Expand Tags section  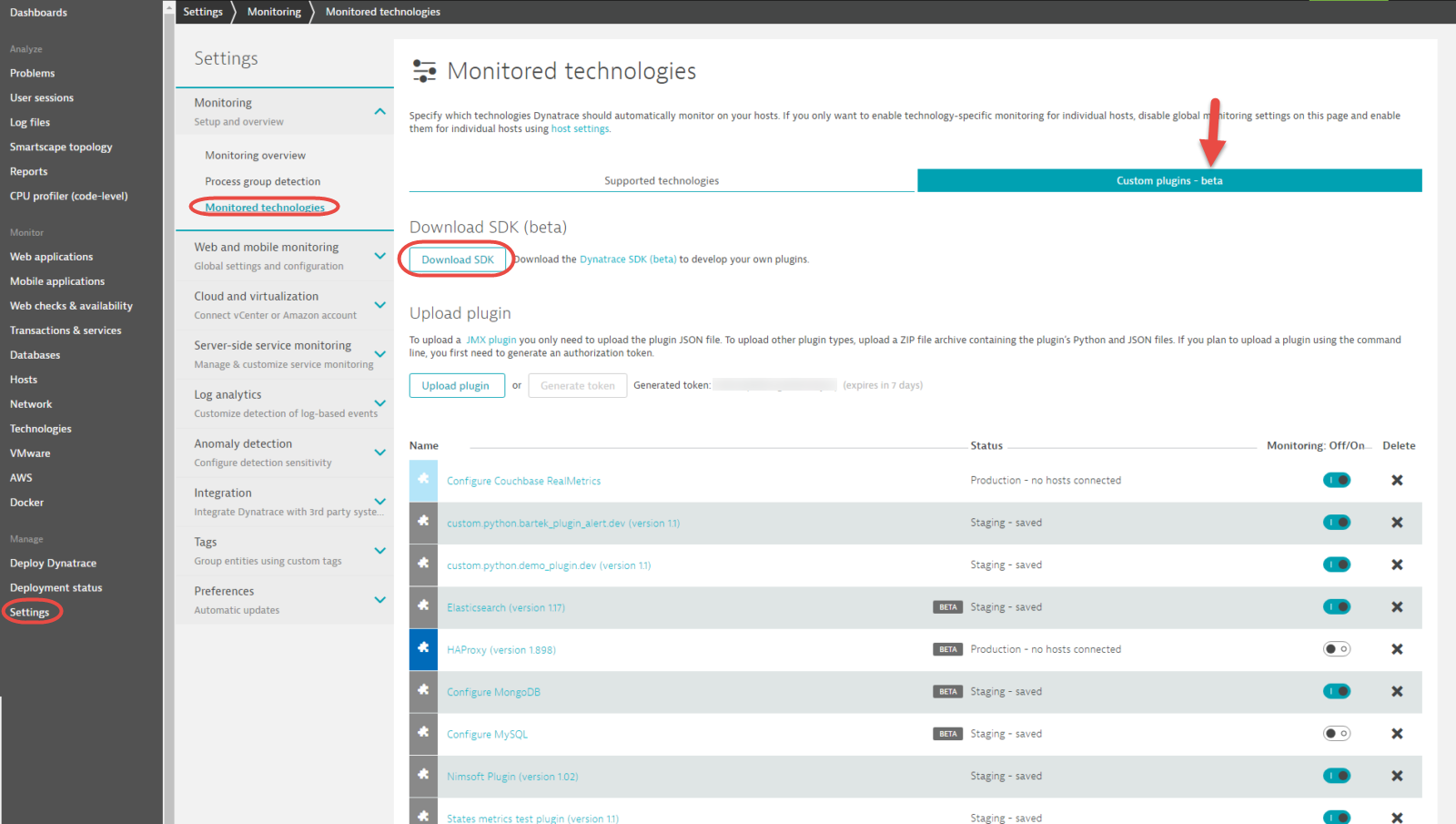click(379, 551)
